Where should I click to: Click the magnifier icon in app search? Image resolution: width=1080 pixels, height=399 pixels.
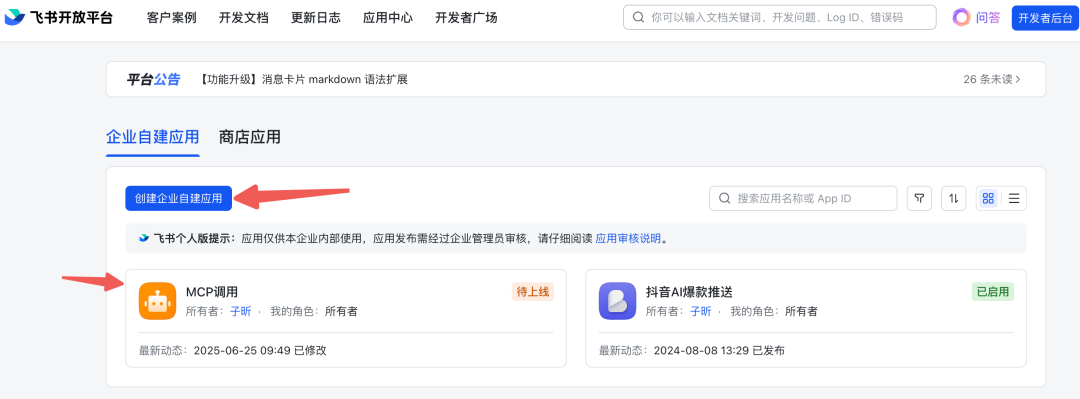pyautogui.click(x=725, y=198)
